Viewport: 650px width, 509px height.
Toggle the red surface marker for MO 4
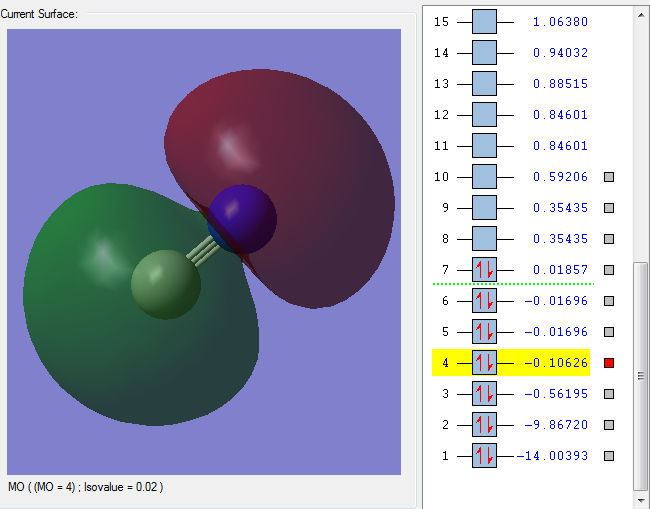click(609, 363)
